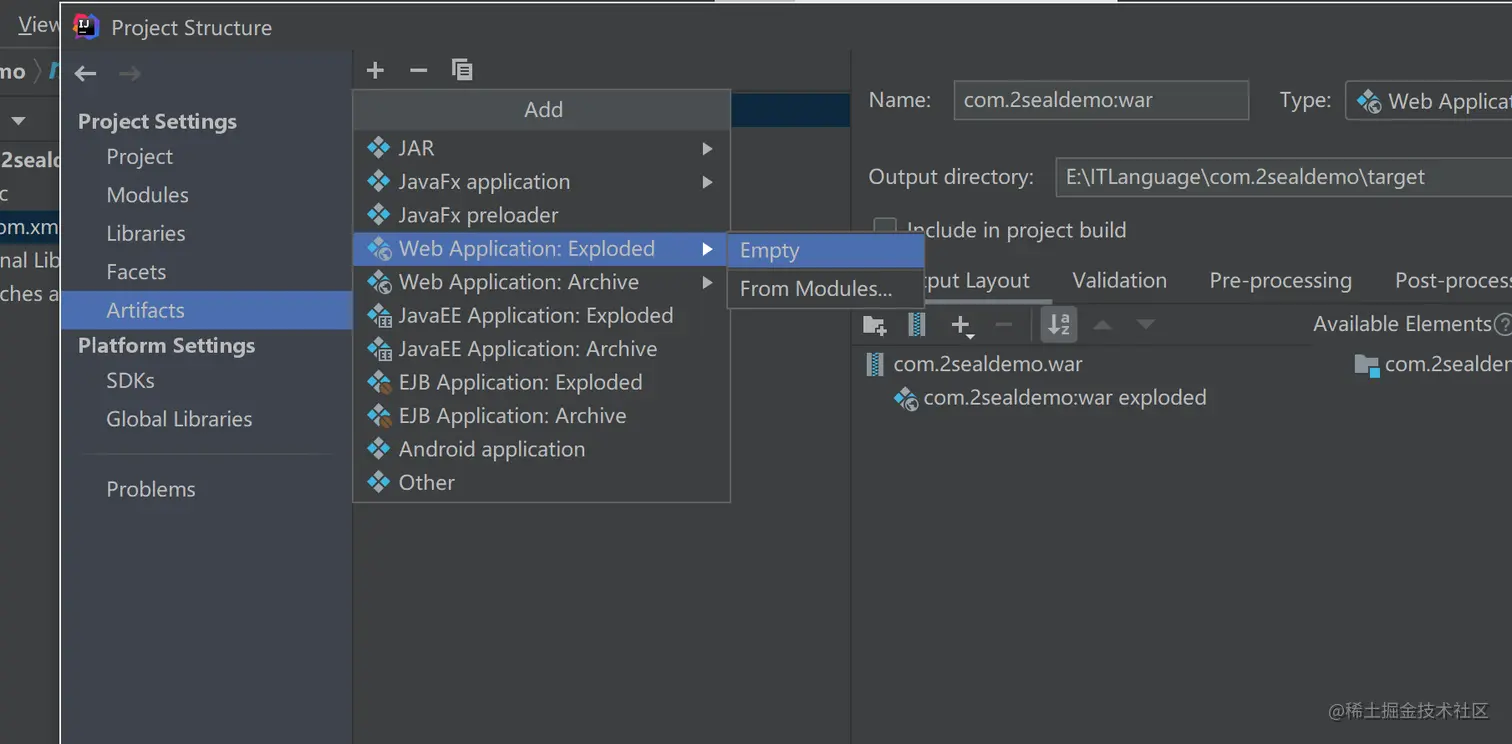This screenshot has height=744, width=1512.
Task: Open the Add Copy Of plus dropdown
Action: point(962,326)
